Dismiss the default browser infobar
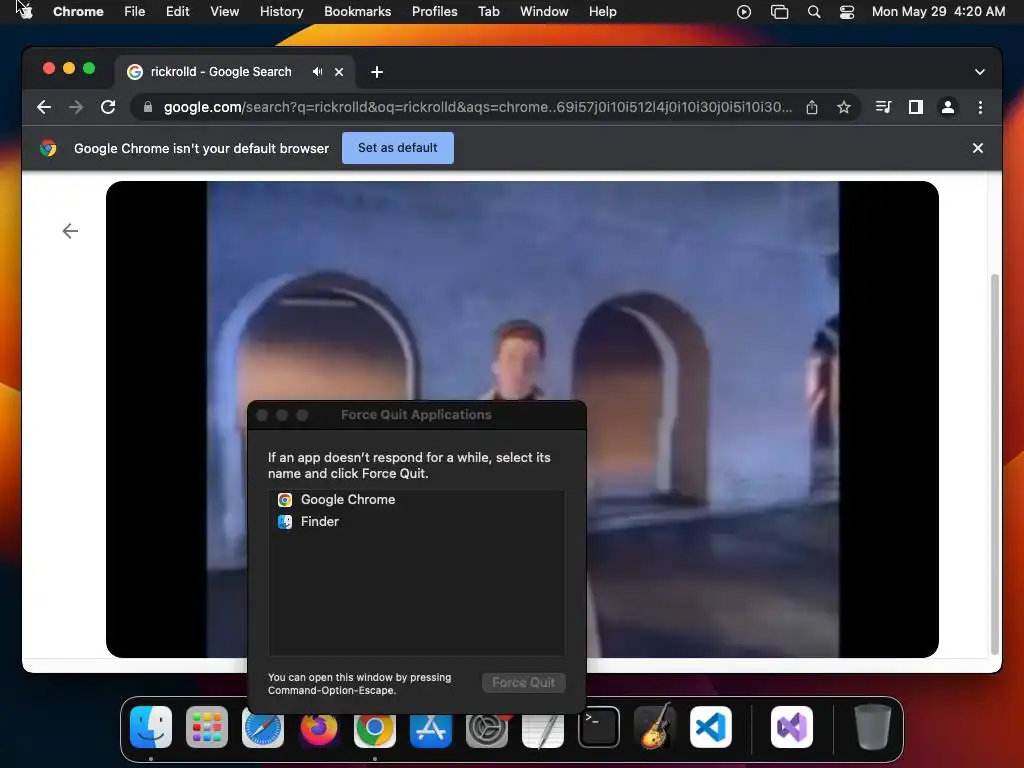Screen dimensions: 1024x768 (x=978, y=148)
